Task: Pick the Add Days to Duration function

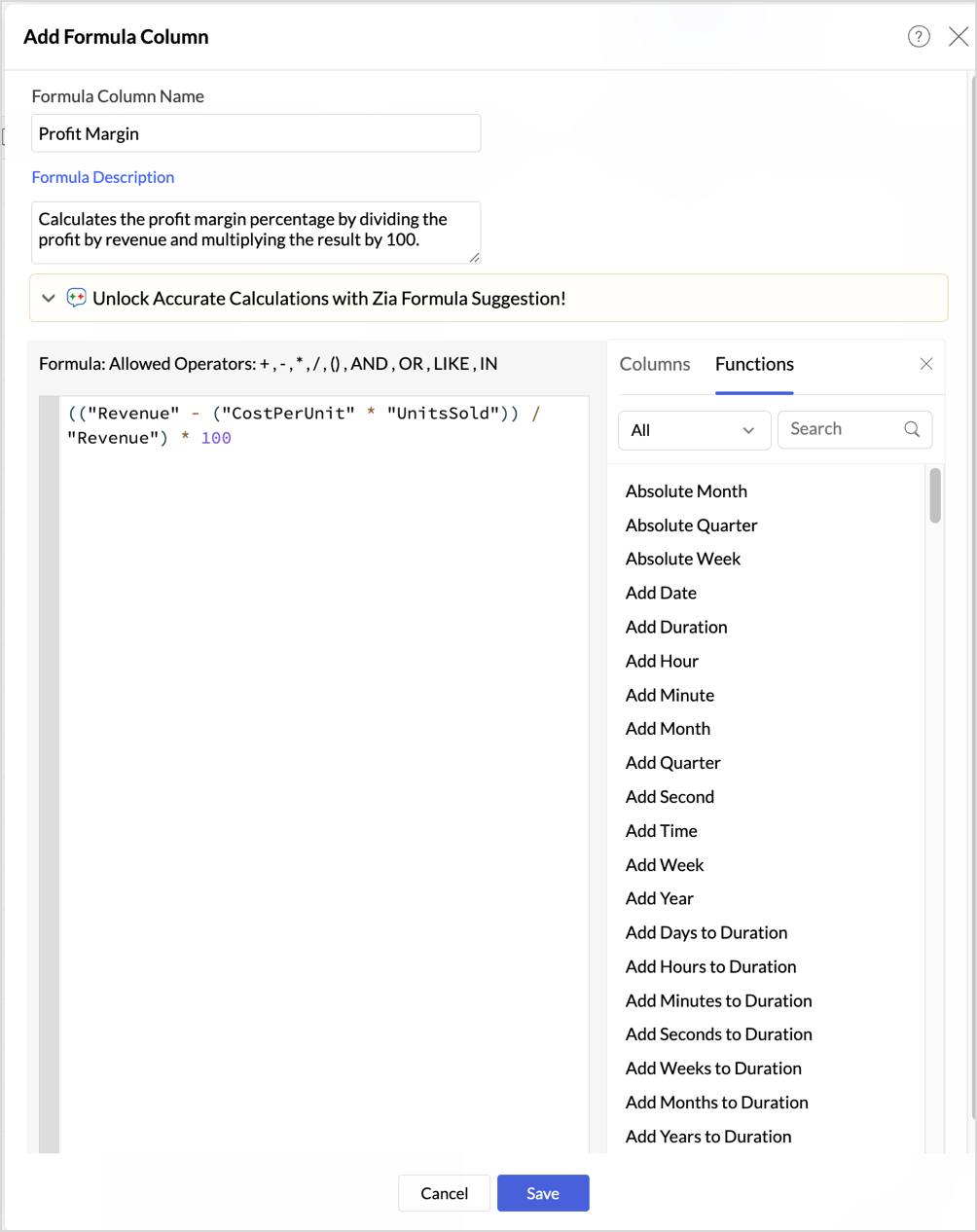Action: (x=706, y=932)
